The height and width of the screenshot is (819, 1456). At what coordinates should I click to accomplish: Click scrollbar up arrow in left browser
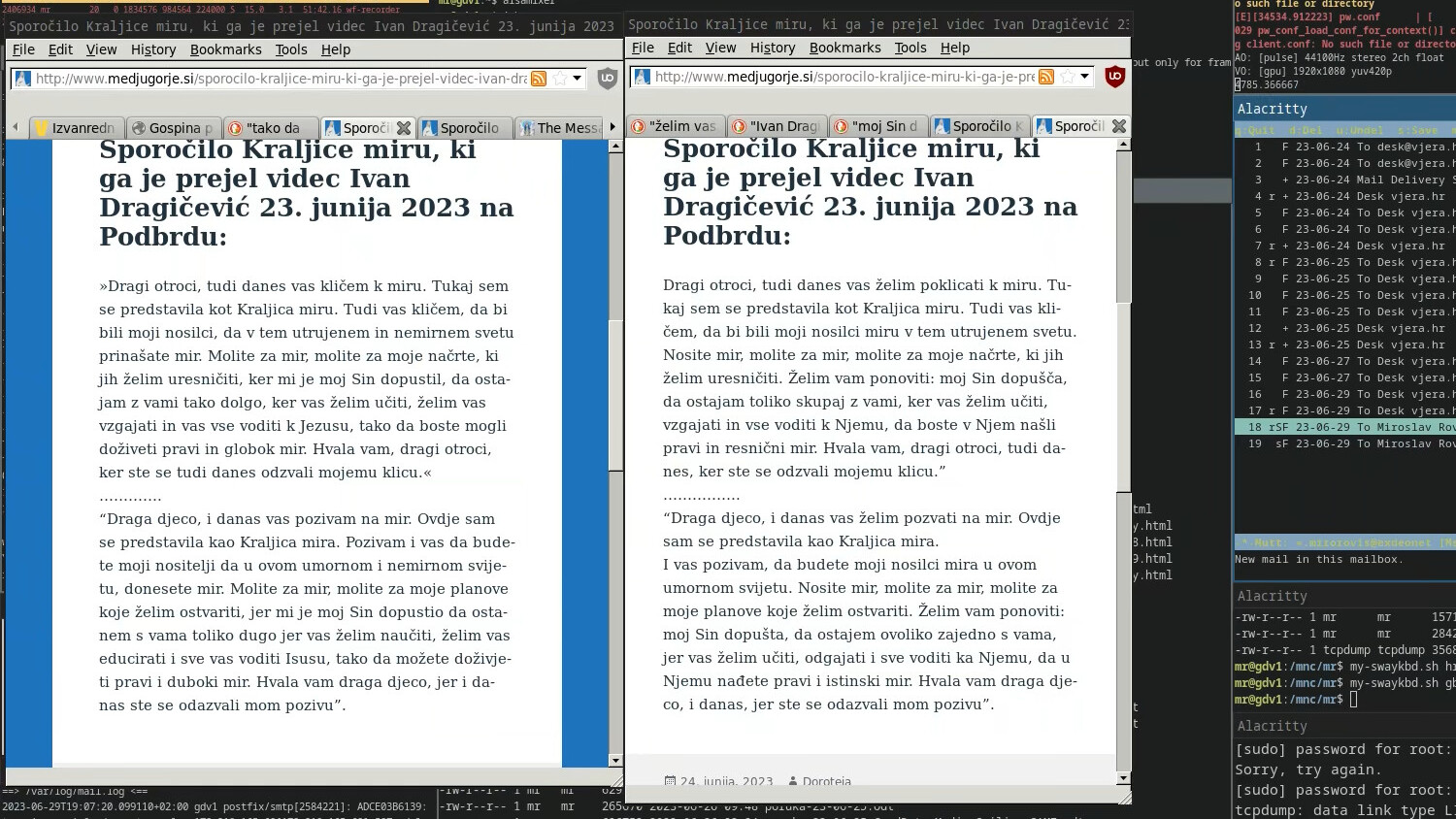[615, 146]
